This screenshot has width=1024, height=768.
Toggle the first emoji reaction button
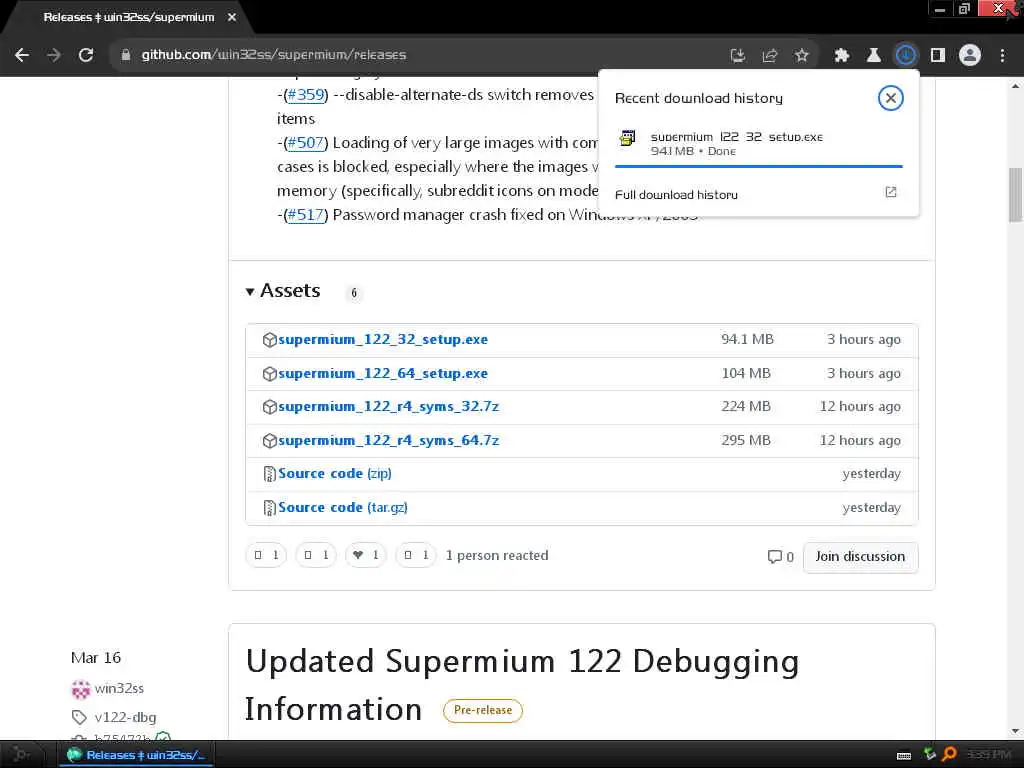[x=266, y=555]
